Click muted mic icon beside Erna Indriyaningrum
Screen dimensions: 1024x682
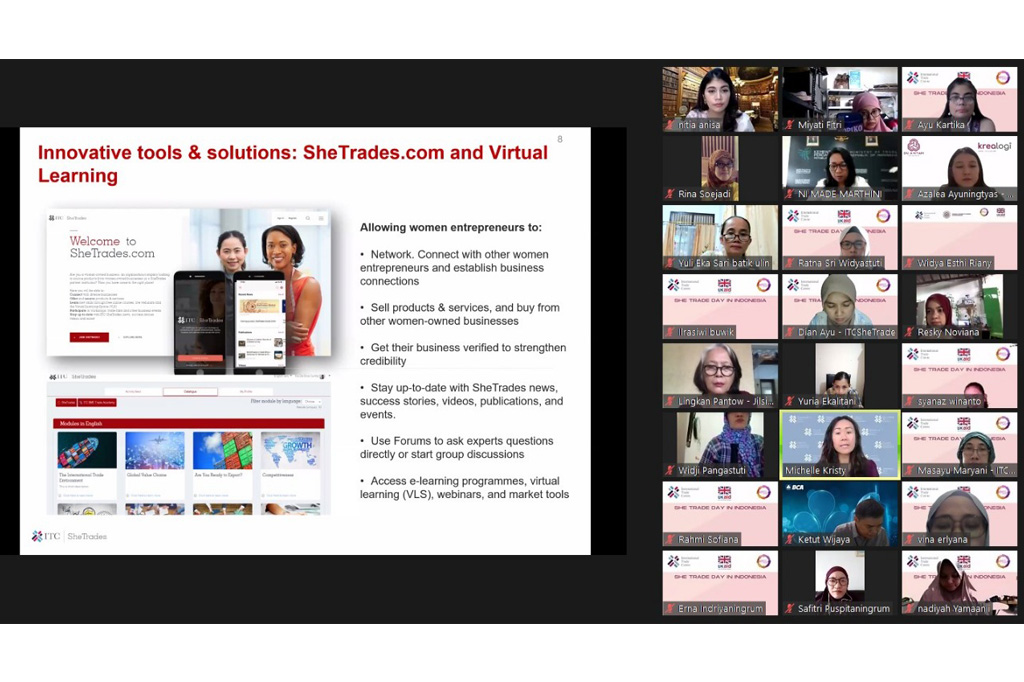670,609
